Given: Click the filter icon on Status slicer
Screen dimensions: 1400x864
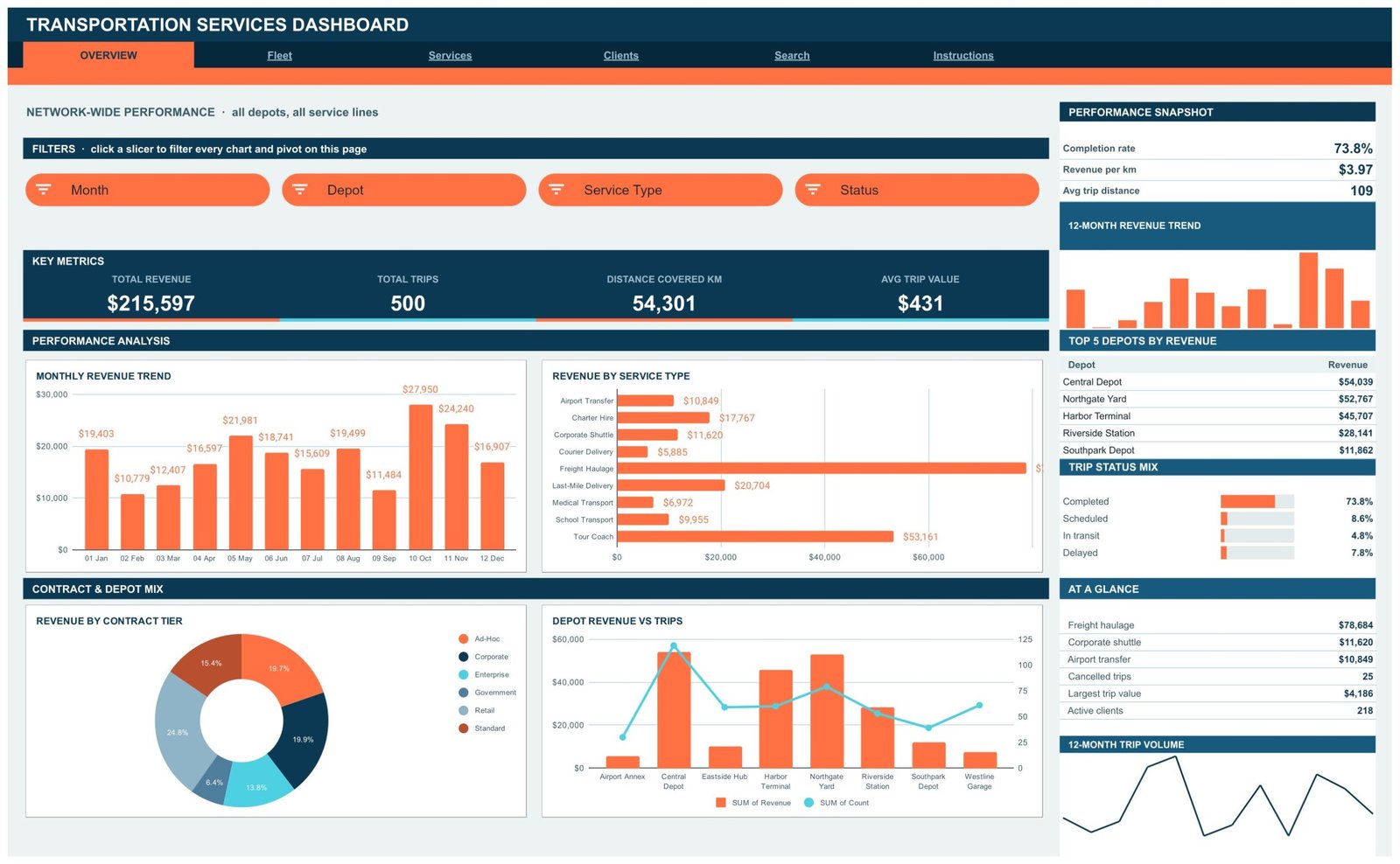Looking at the screenshot, I should (813, 190).
